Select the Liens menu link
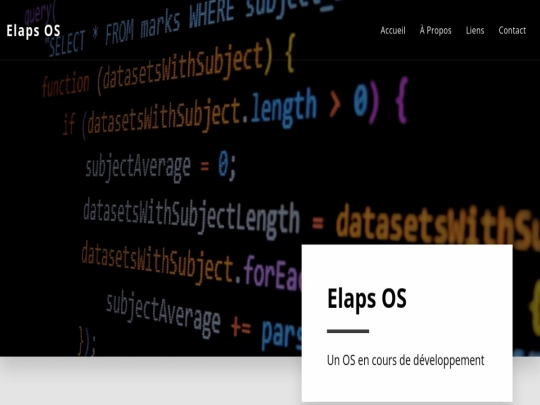Screen dimensions: 540x405 (x=475, y=31)
